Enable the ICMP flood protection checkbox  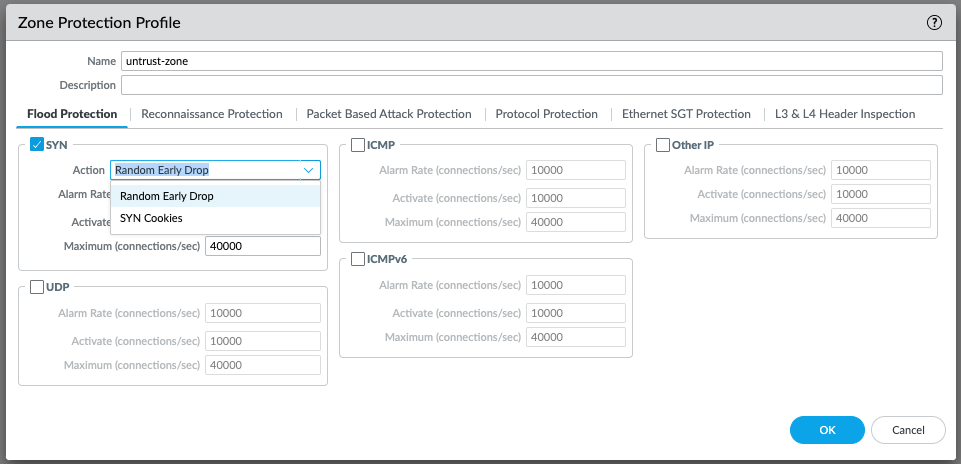click(358, 145)
